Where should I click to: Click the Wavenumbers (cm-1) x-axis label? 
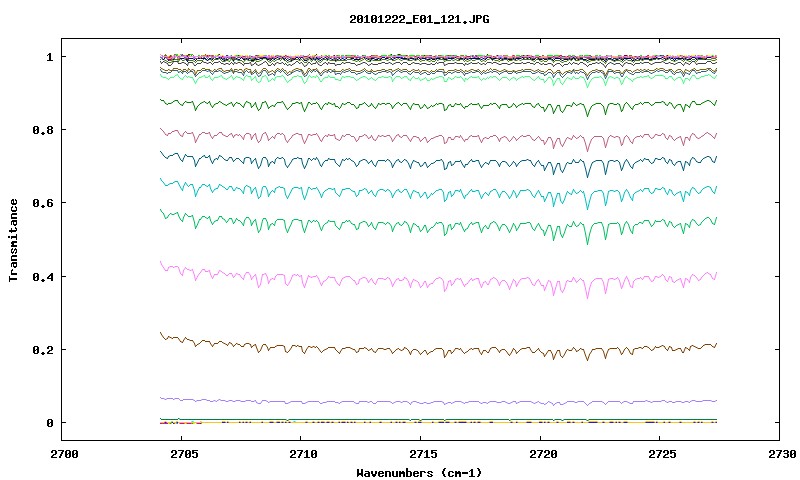(x=419, y=473)
